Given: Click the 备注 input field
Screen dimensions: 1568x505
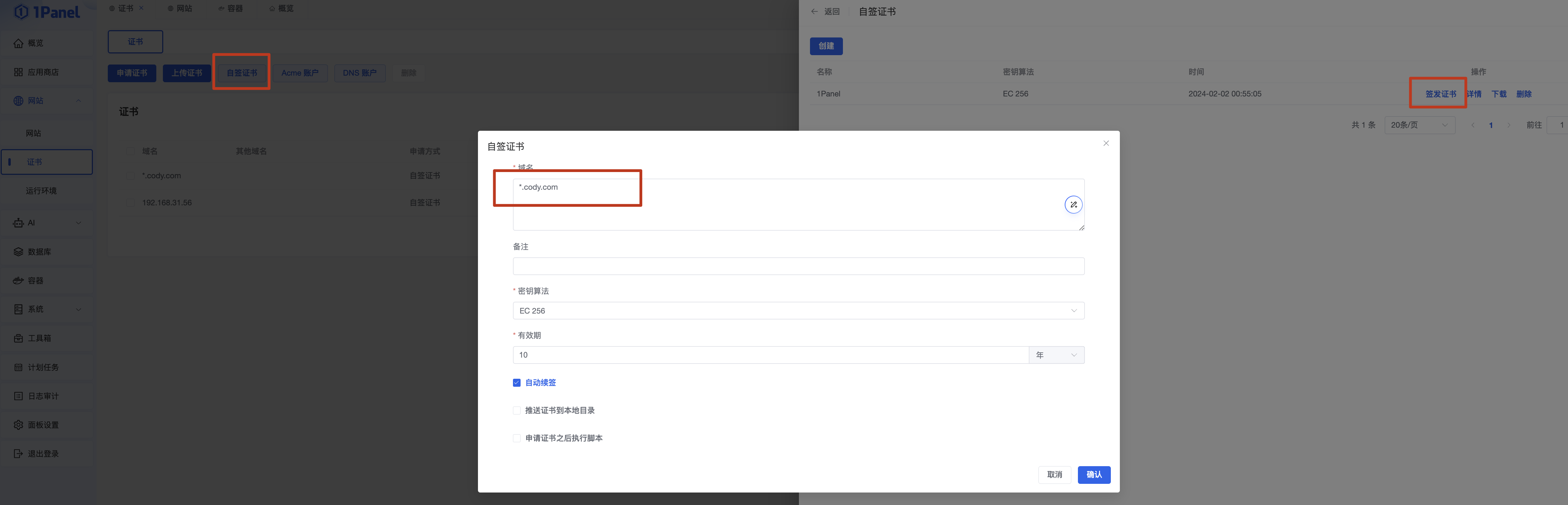Looking at the screenshot, I should 798,266.
